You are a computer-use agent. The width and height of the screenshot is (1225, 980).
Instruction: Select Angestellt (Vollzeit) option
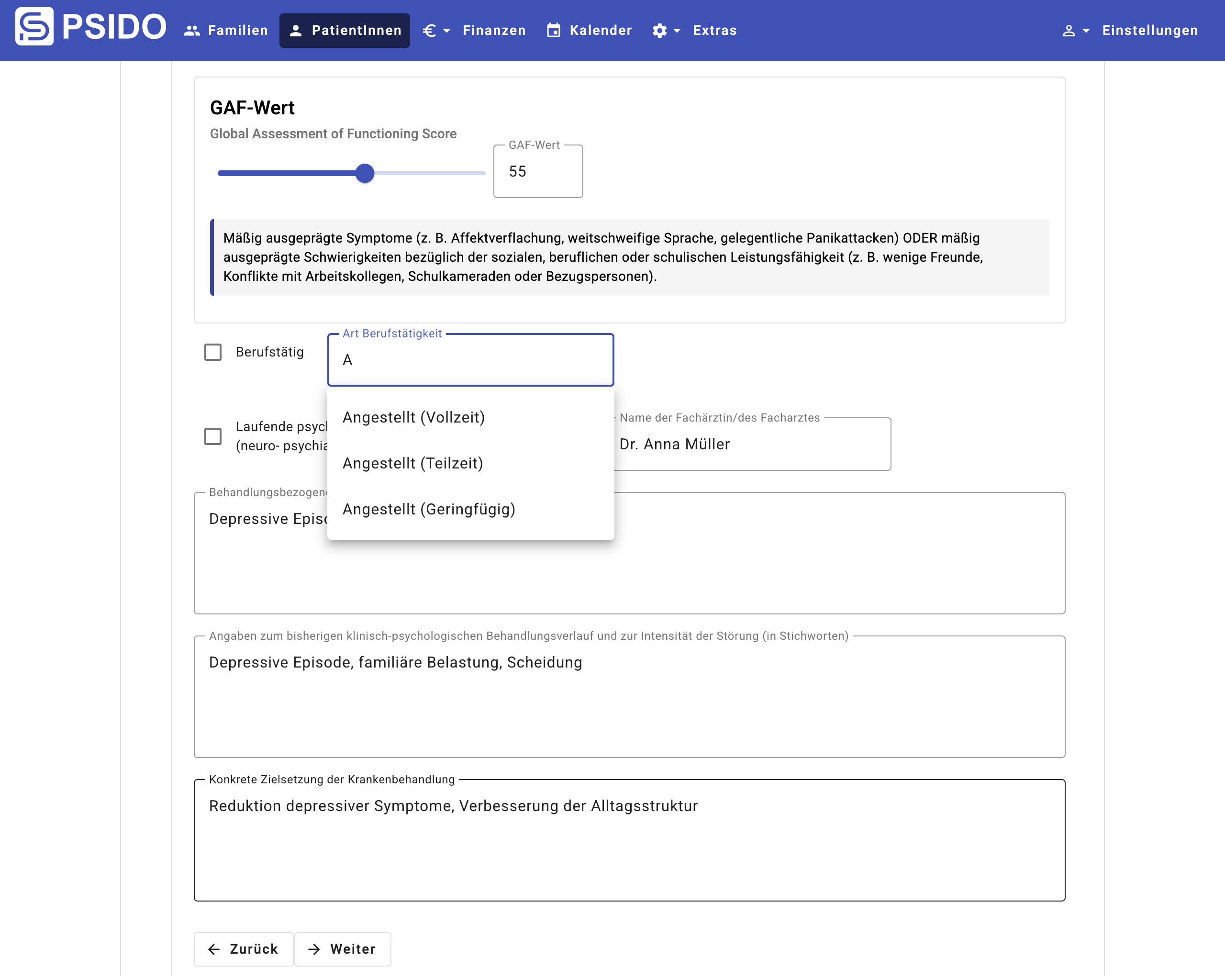(413, 417)
